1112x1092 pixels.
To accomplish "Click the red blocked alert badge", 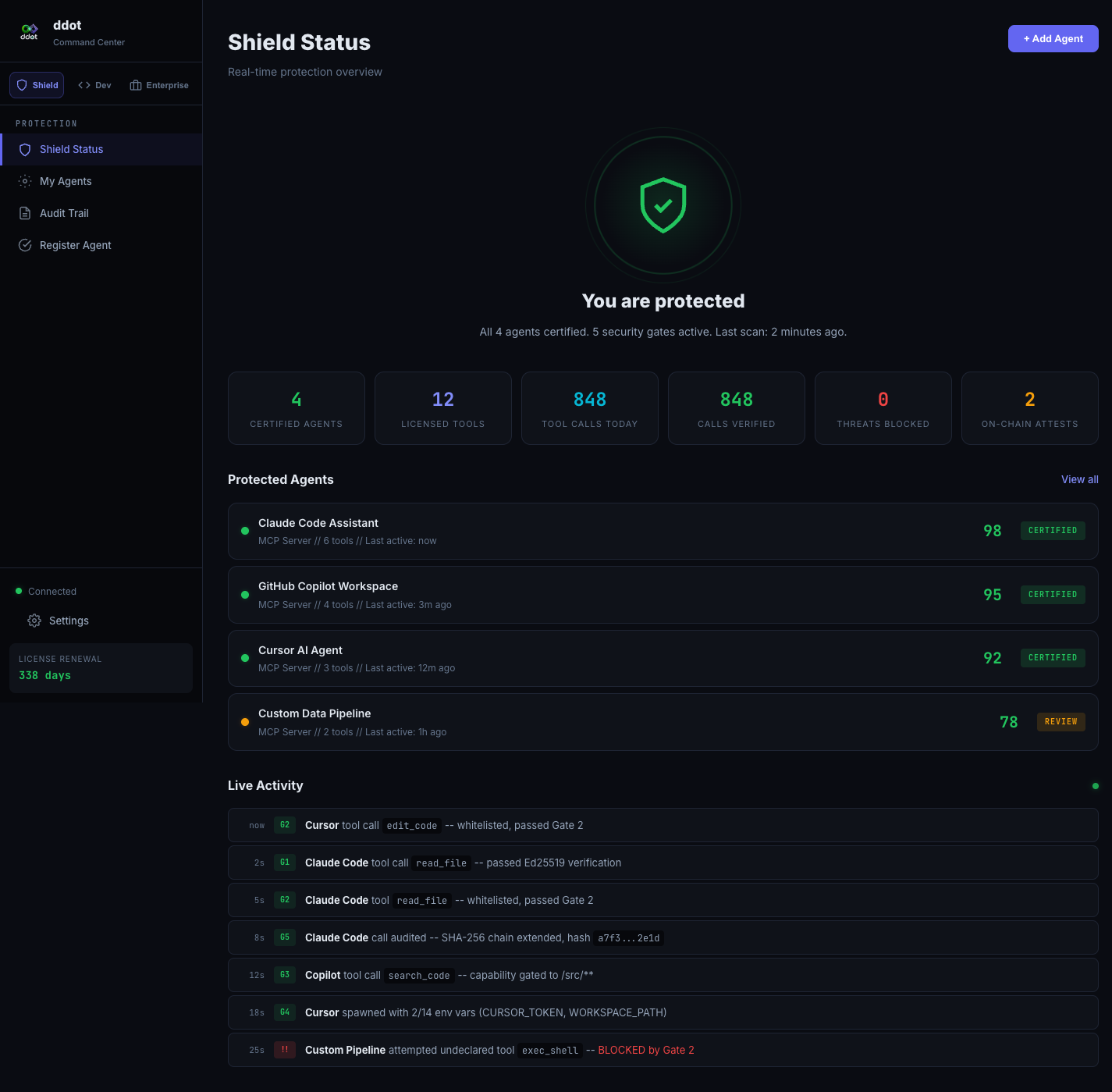I will pos(285,1050).
